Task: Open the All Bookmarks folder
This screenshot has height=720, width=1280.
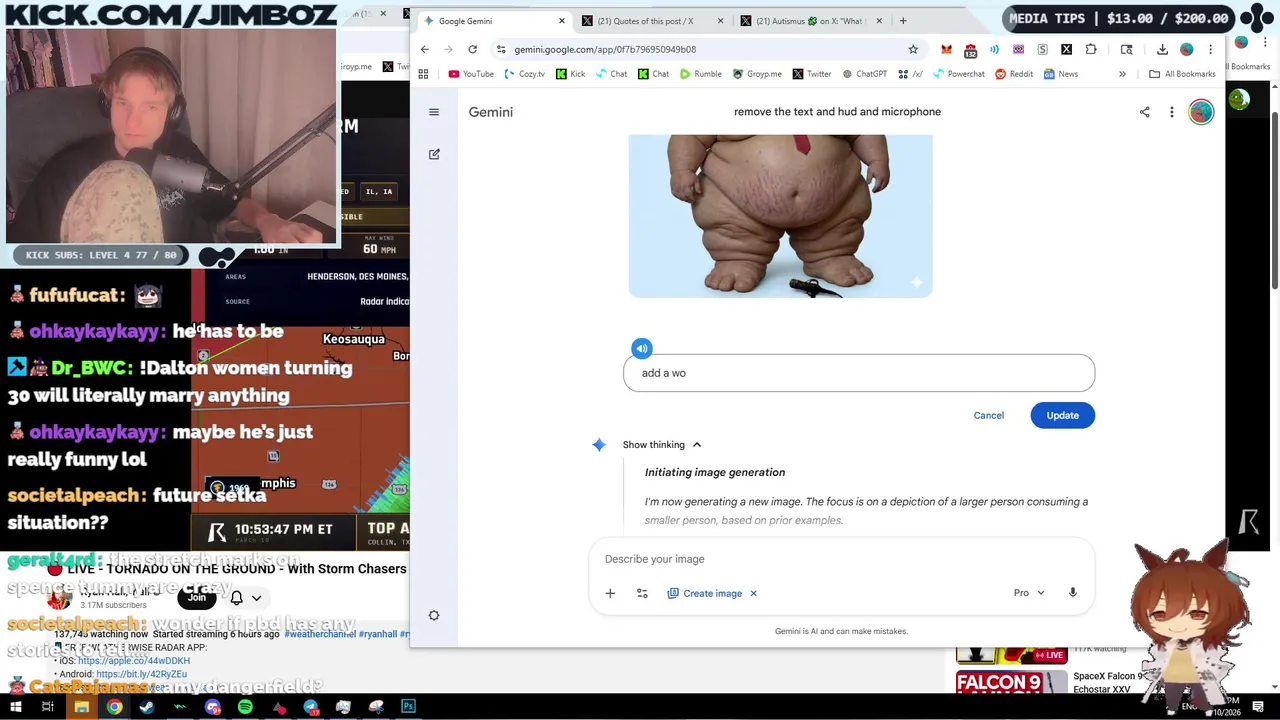Action: 1182,74
